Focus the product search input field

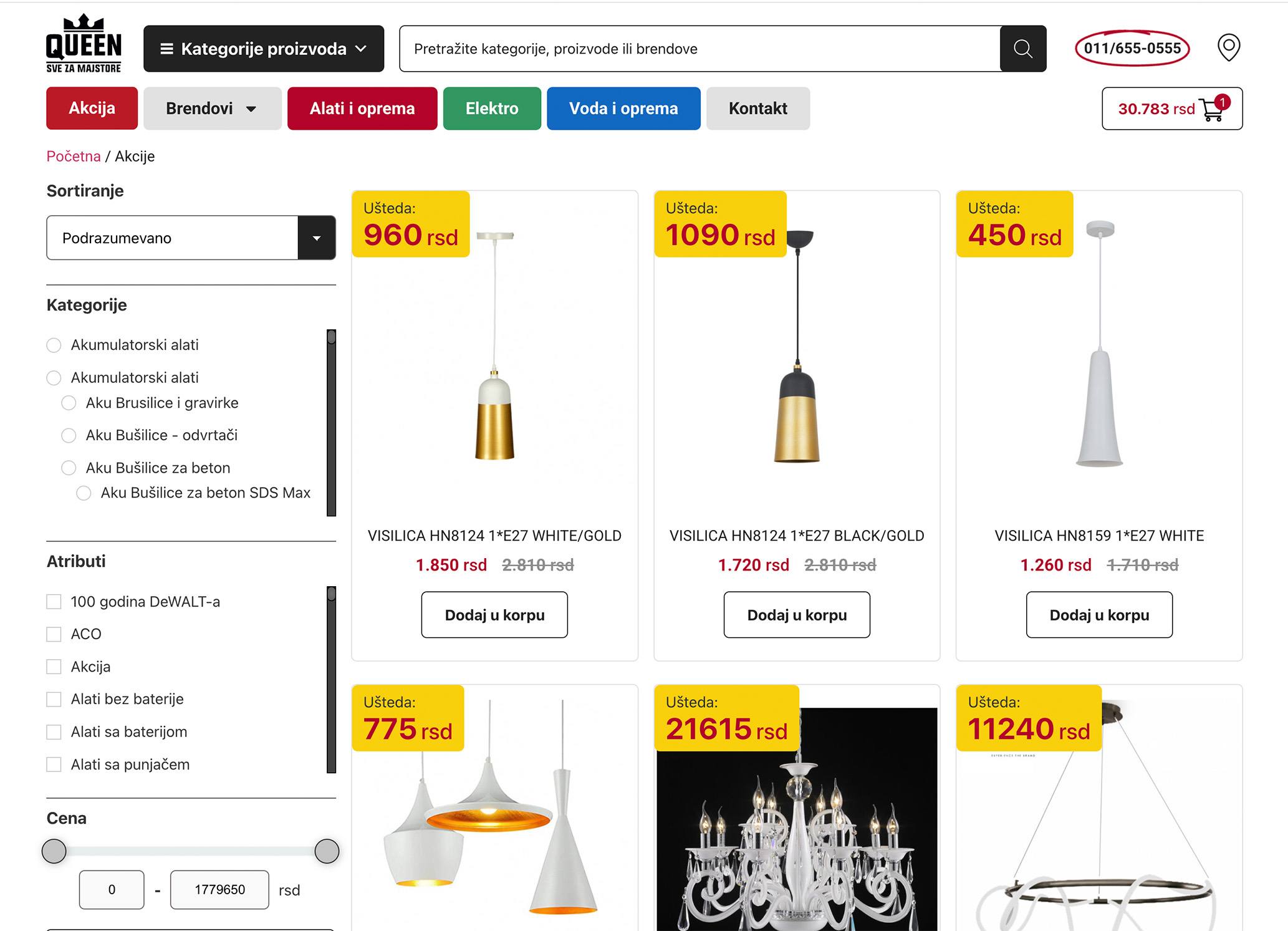(x=698, y=49)
